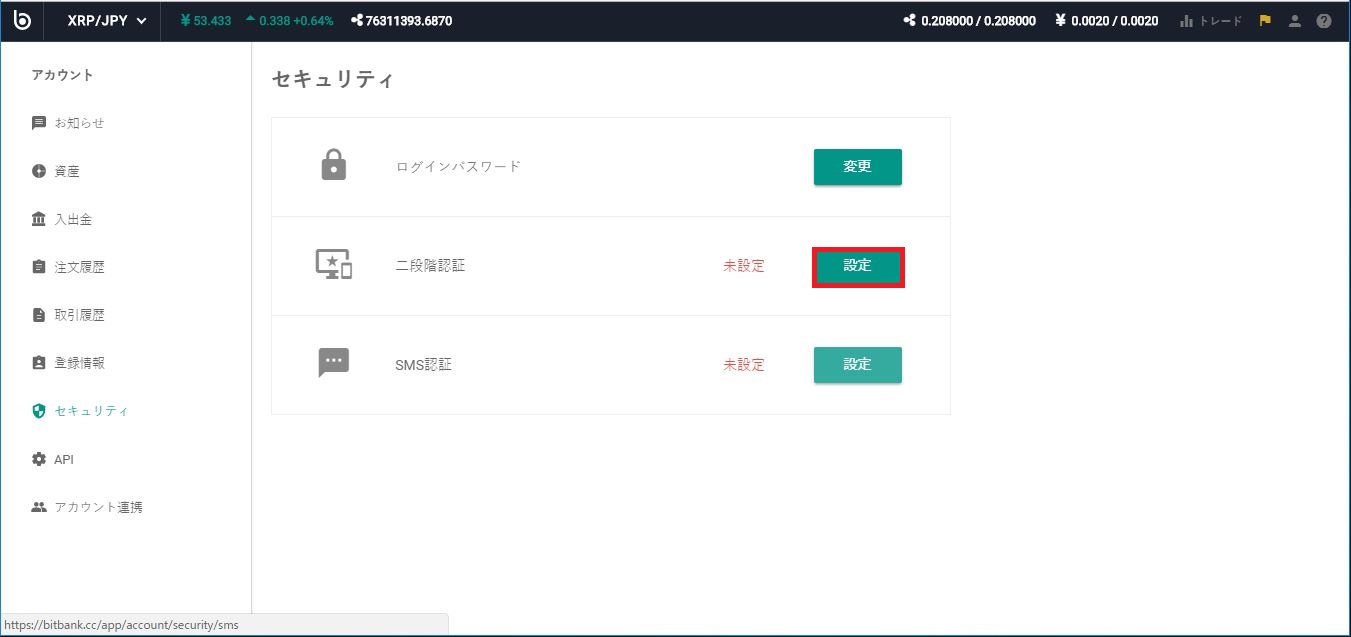Viewport: 1351px width, 637px height.
Task: Click 設定 for two-factor authentication
Action: tap(857, 266)
